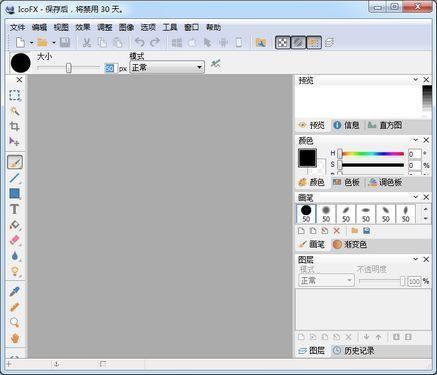Expand the 画笔 panel options chevron
This screenshot has width=437, height=375.
click(x=415, y=197)
